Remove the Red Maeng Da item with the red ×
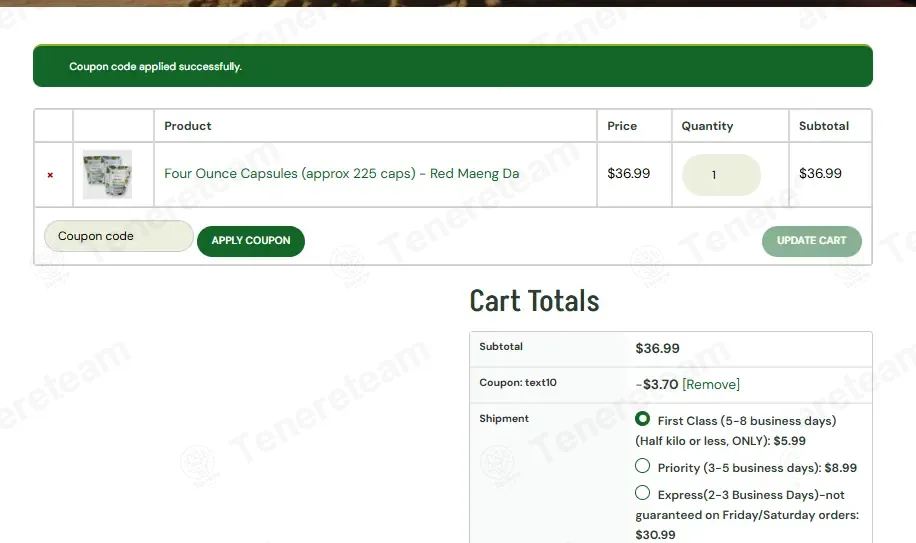 point(50,175)
